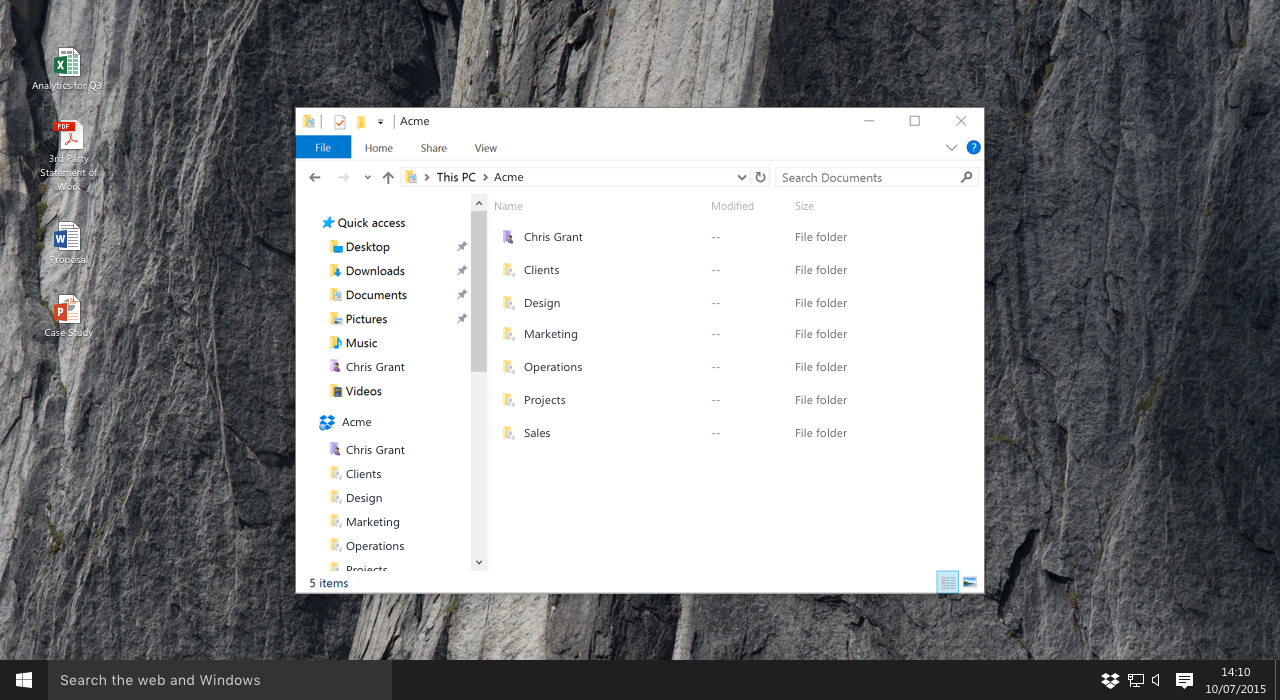Go back with the left arrow
The image size is (1280, 700).
point(315,177)
